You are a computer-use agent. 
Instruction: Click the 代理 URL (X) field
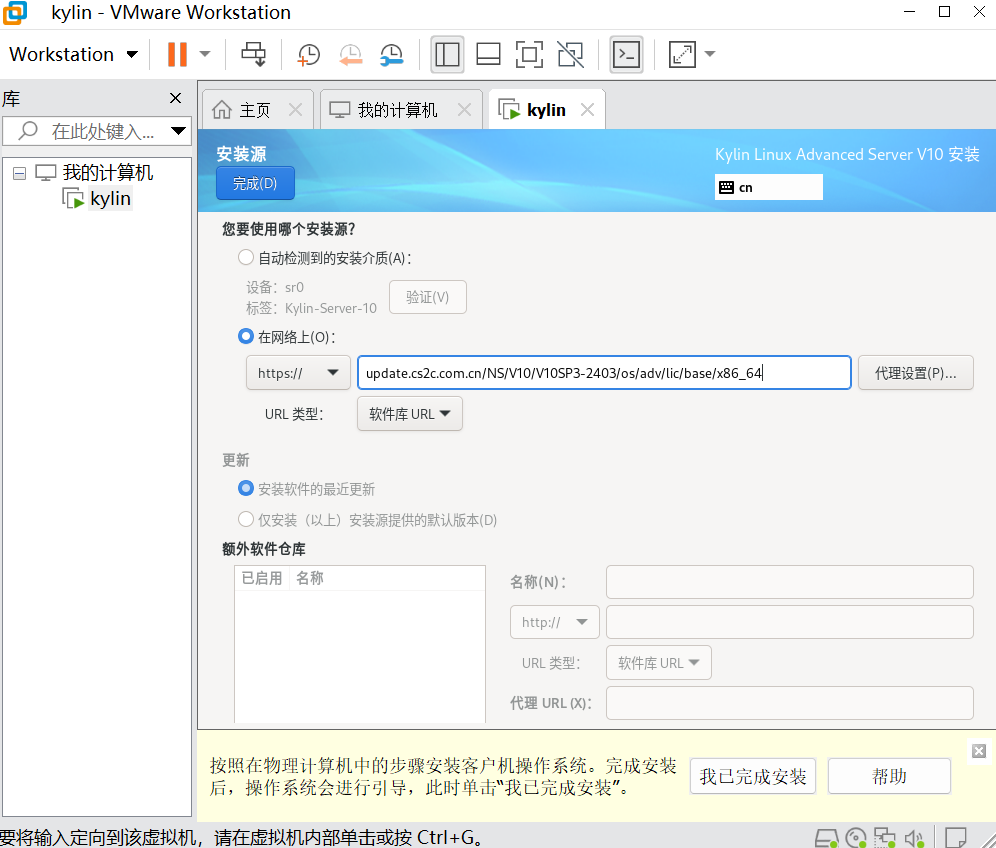pos(790,703)
